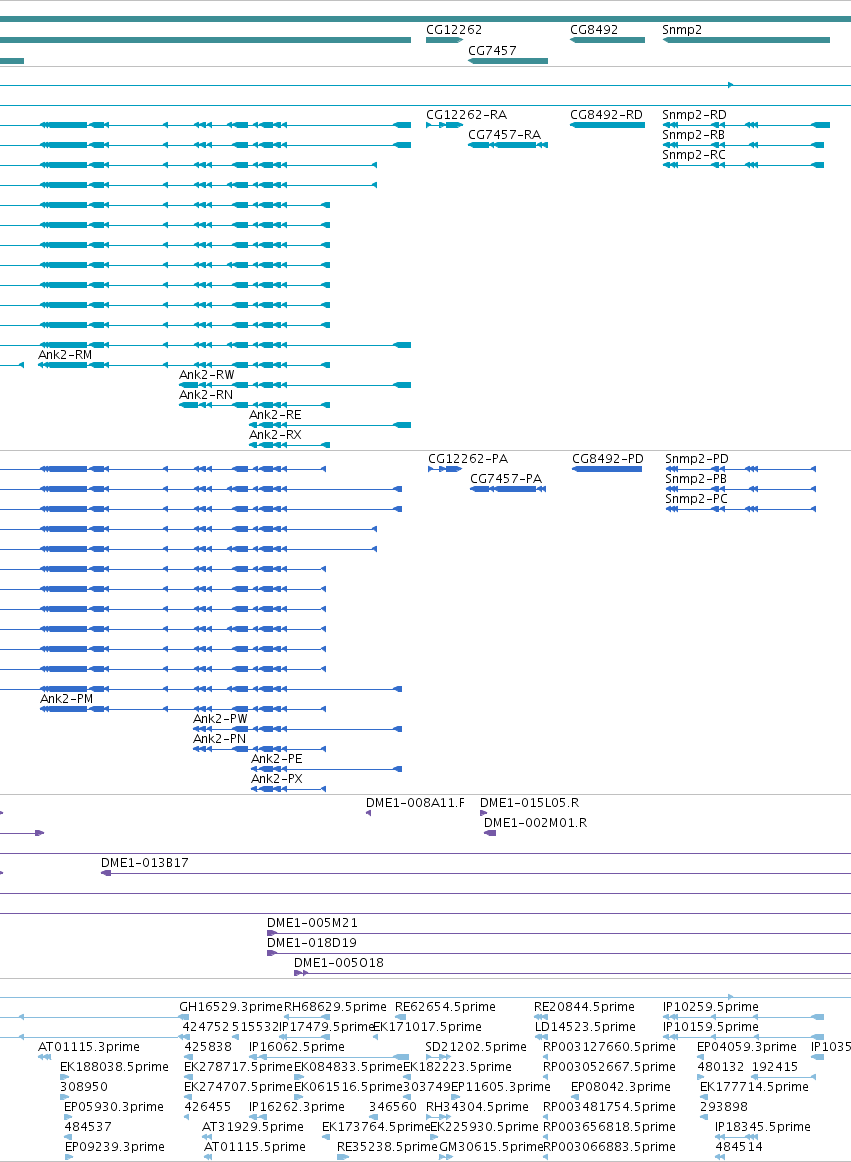
Task: Click protein CG8492-PD label
Action: (608, 459)
